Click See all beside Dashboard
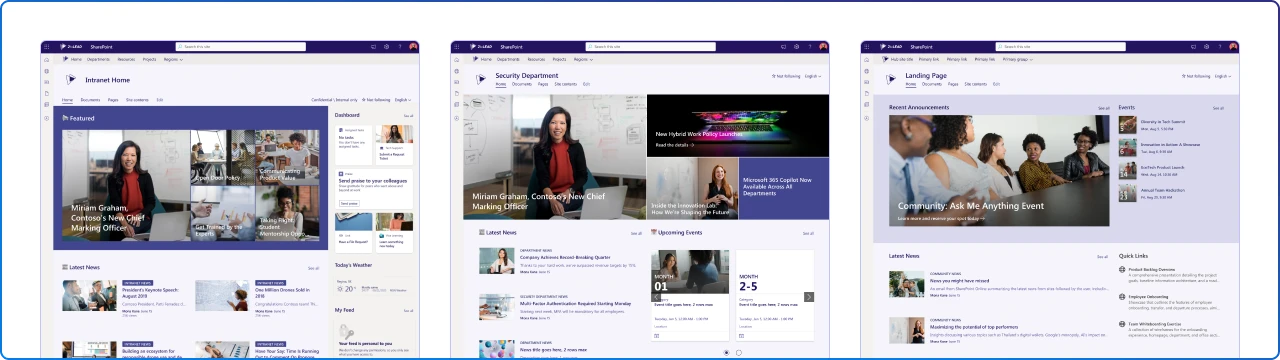Image resolution: width=1280 pixels, height=360 pixels. click(408, 116)
